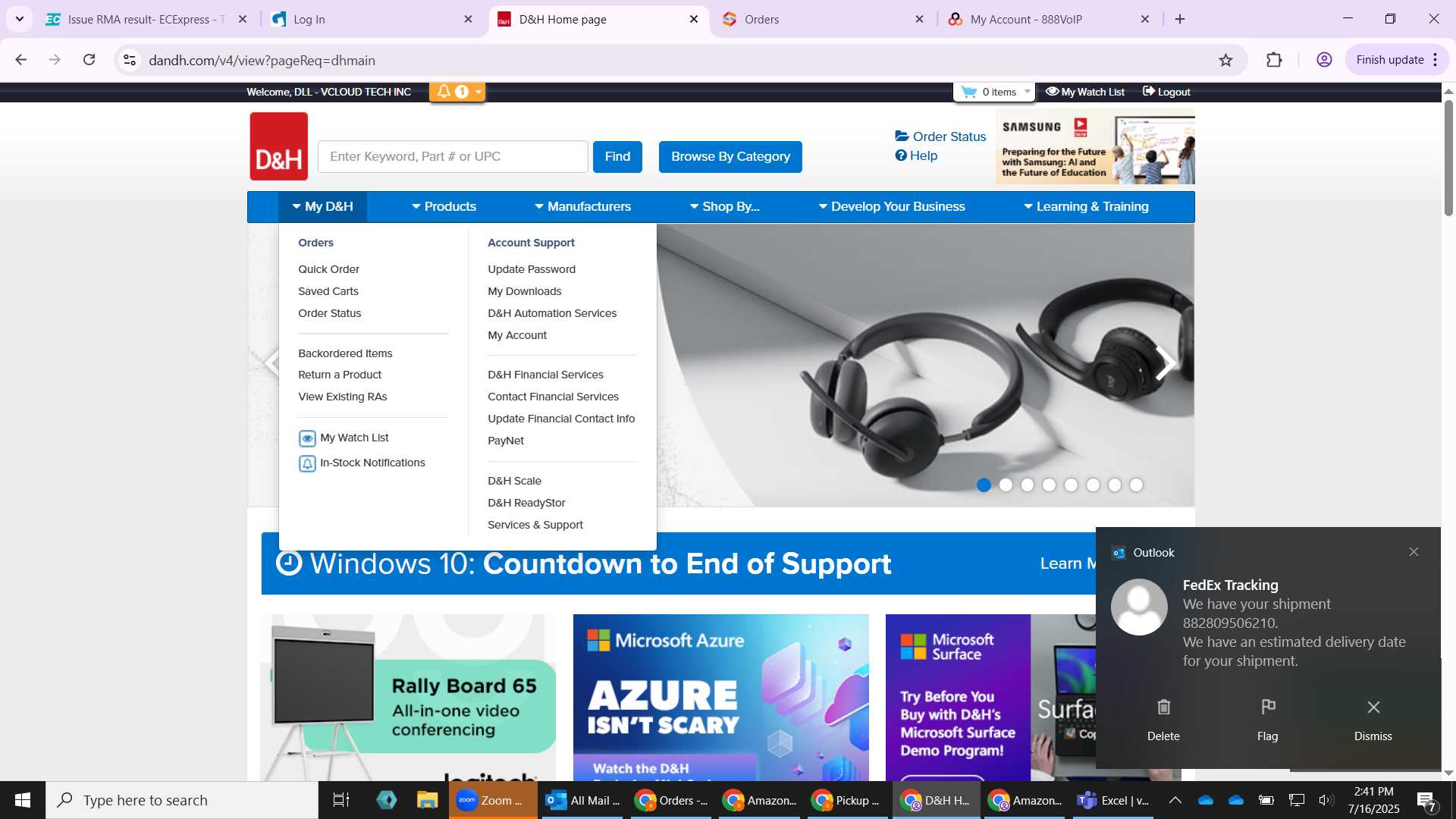Click My Watch List eye icon in menu
1456x819 pixels.
tap(307, 438)
